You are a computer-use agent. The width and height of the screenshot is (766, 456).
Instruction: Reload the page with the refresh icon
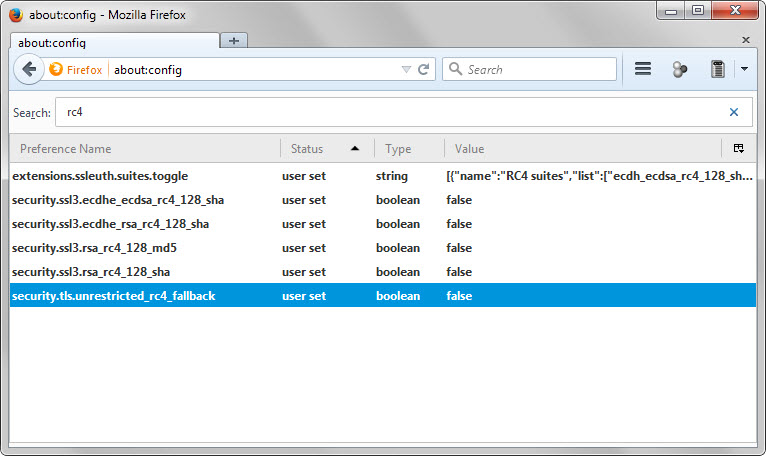tap(424, 69)
